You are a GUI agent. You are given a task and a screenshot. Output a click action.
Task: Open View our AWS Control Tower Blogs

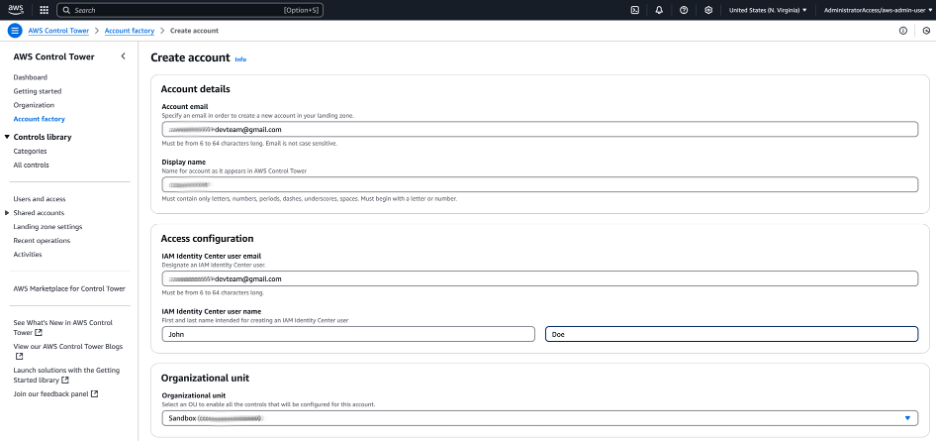point(68,346)
